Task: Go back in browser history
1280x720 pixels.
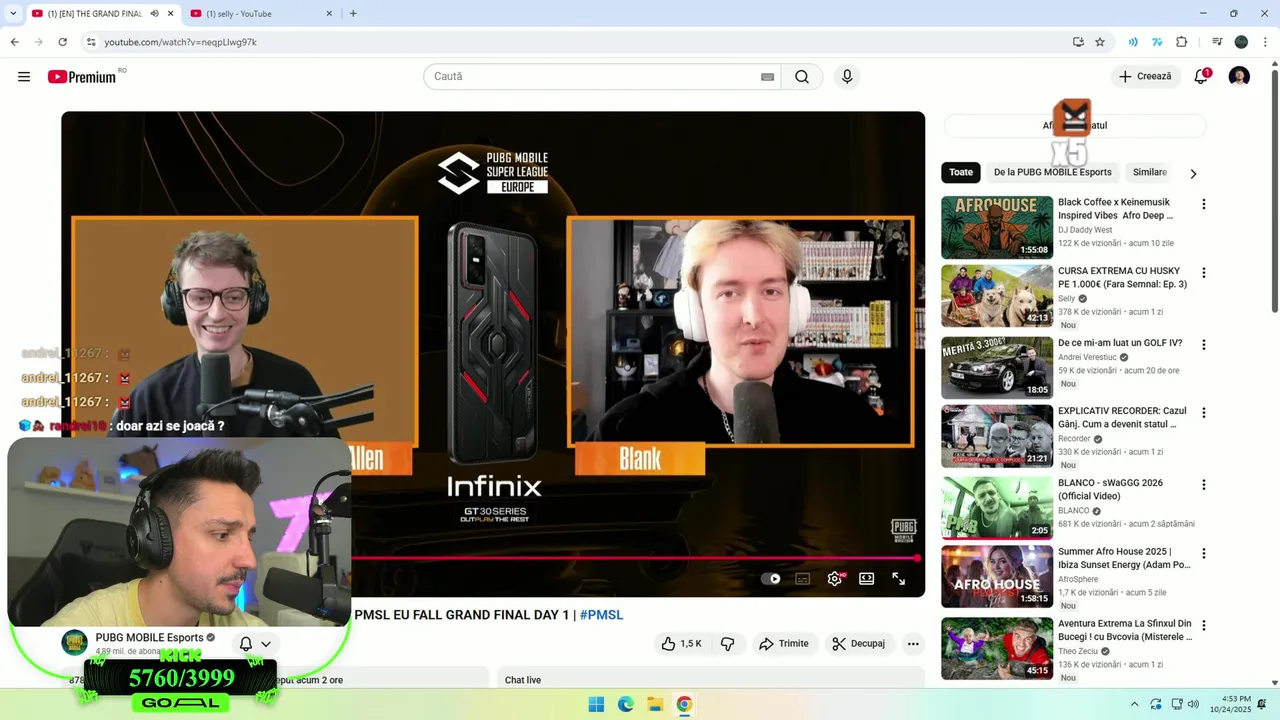Action: tap(15, 42)
